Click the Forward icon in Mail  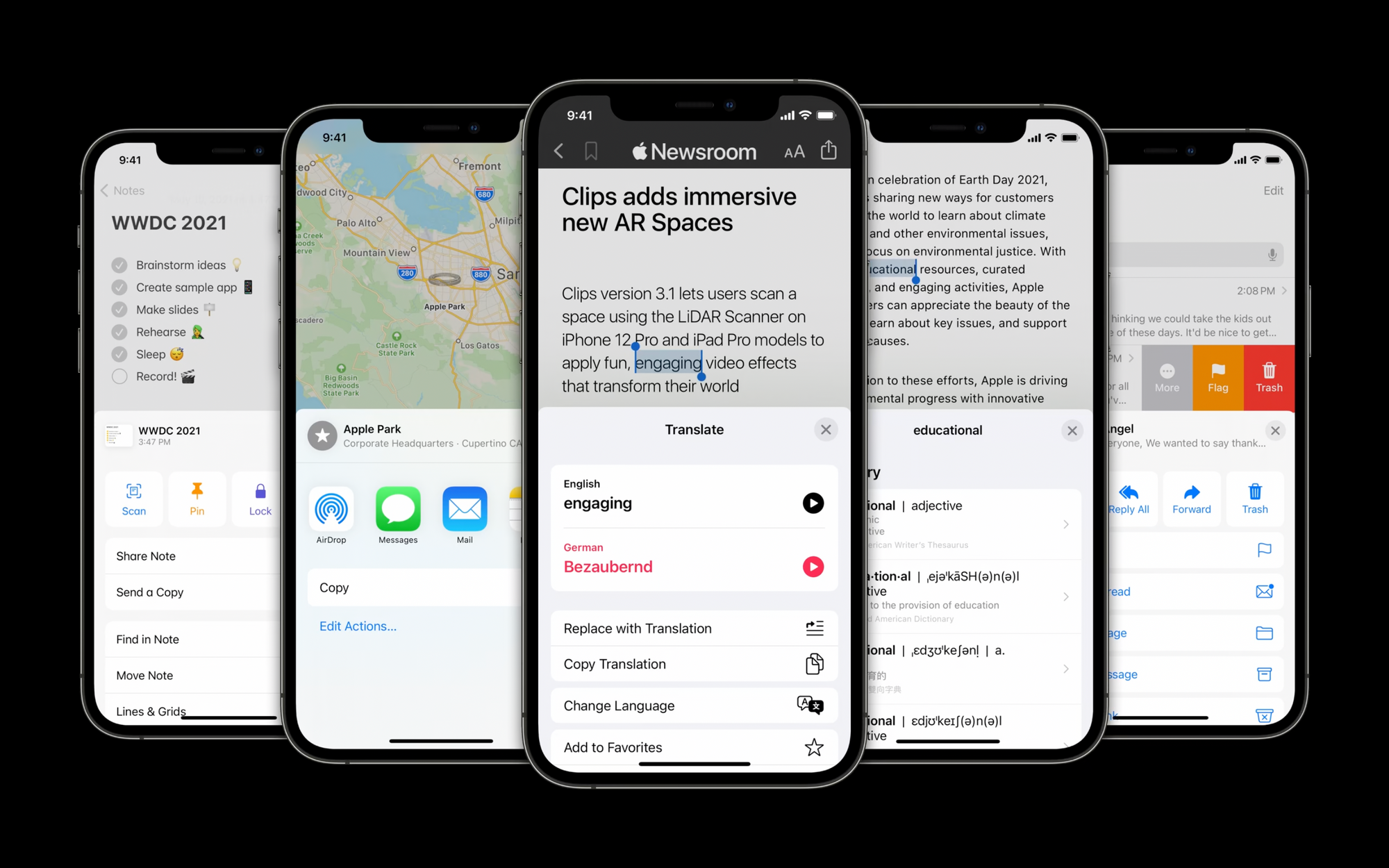1191,492
